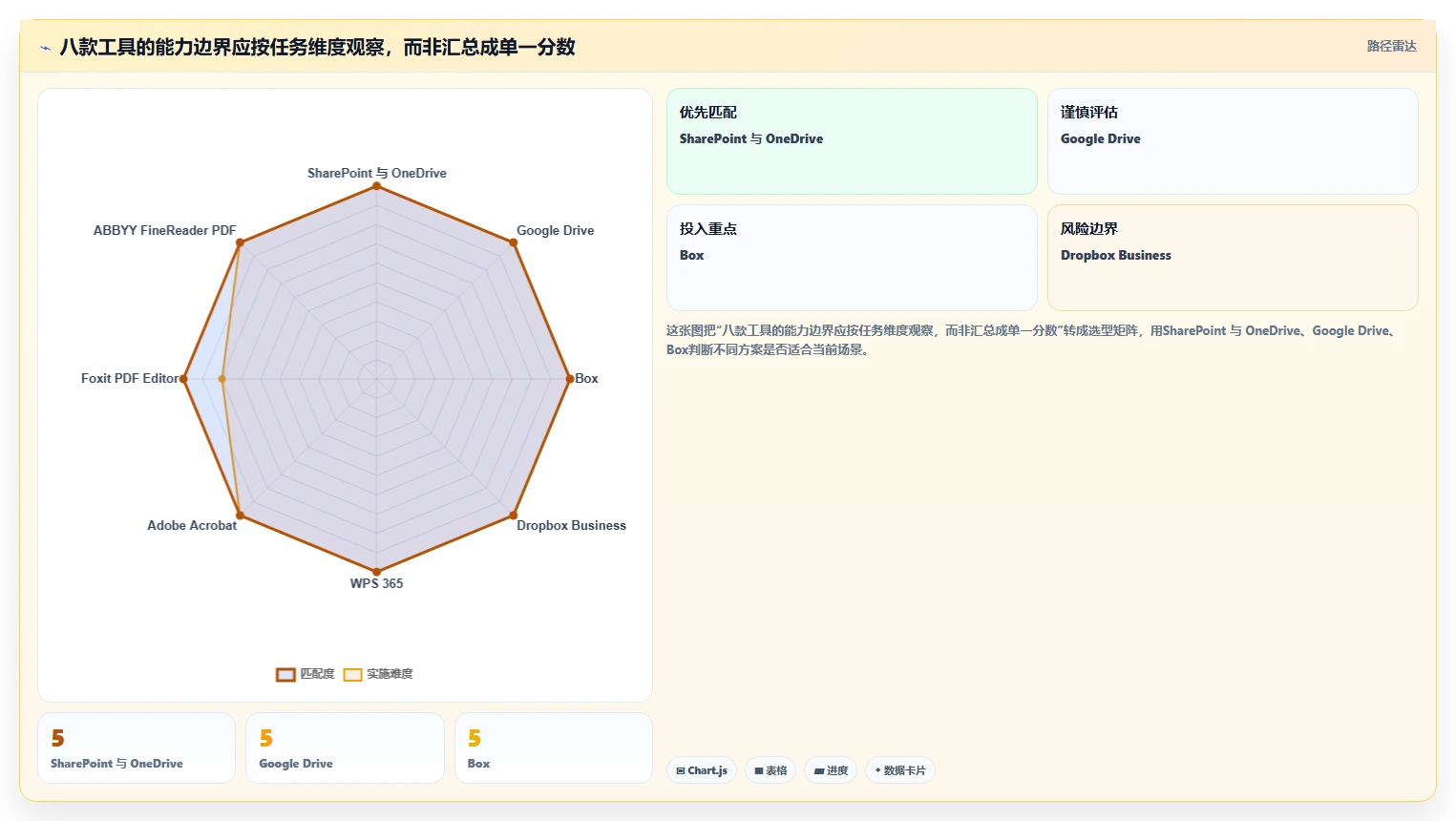Open the 优先匹配 card
Viewport: 1456px width, 821px height.
tap(852, 141)
